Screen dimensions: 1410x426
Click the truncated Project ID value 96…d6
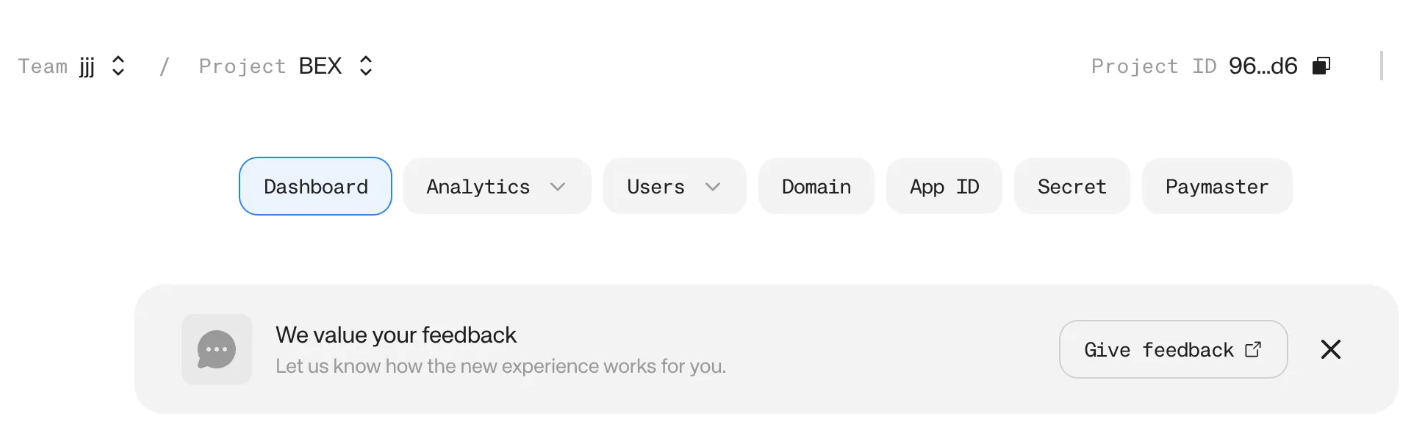tap(1263, 66)
